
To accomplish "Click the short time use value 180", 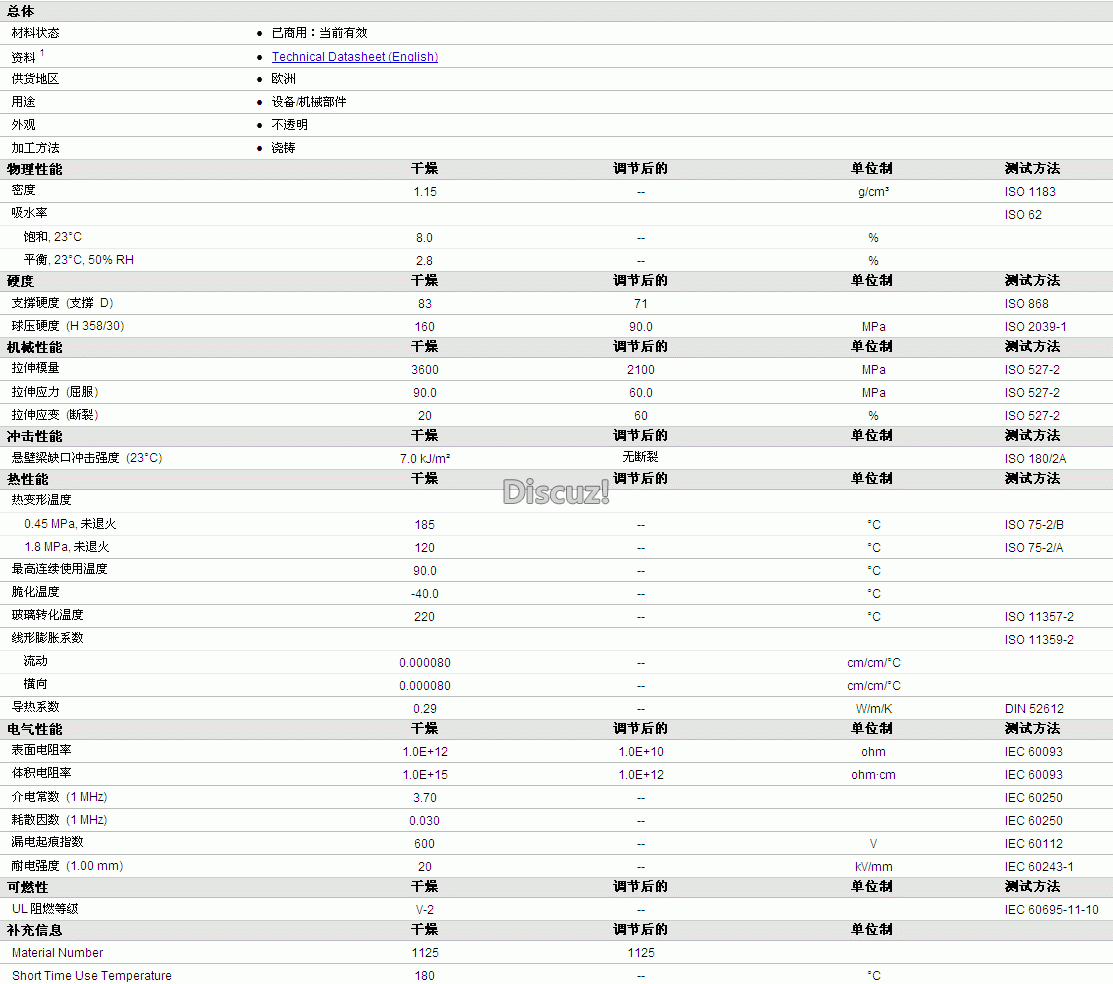I will point(424,975).
